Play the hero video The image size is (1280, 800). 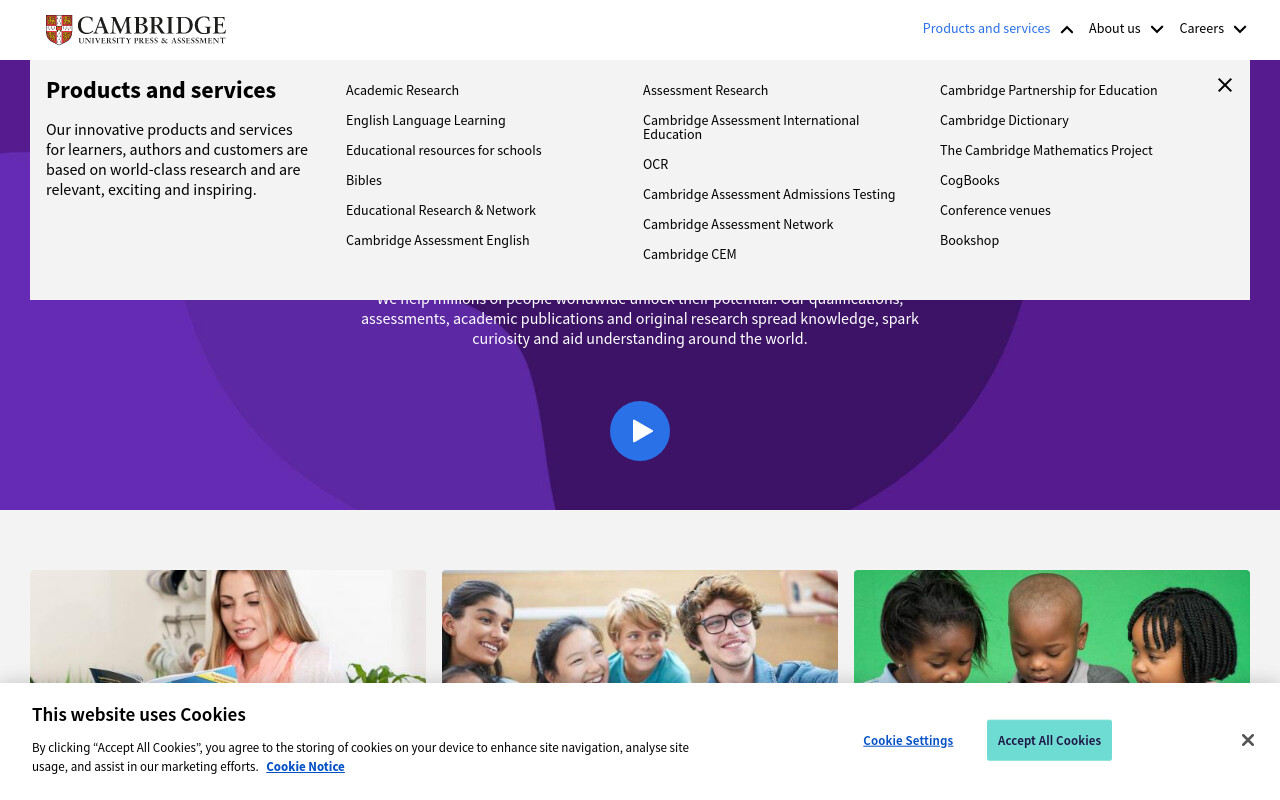click(x=640, y=431)
